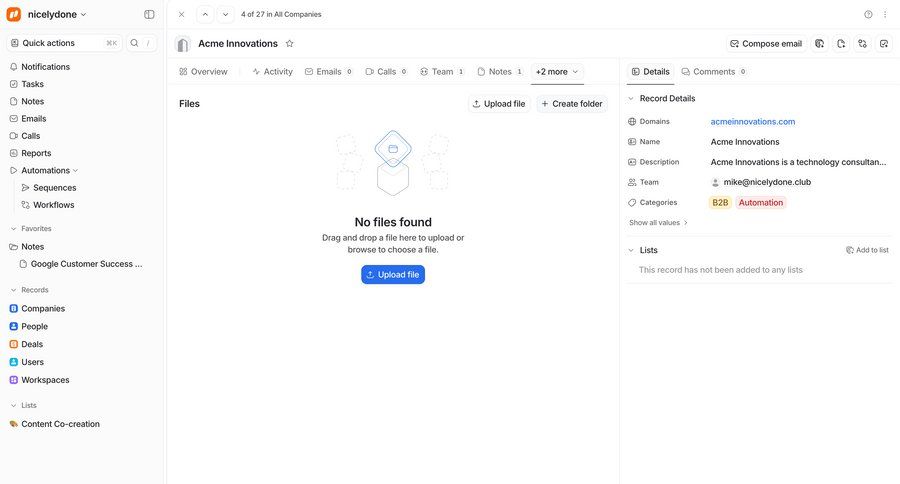
Task: Open Workspaces records
Action: 45,380
